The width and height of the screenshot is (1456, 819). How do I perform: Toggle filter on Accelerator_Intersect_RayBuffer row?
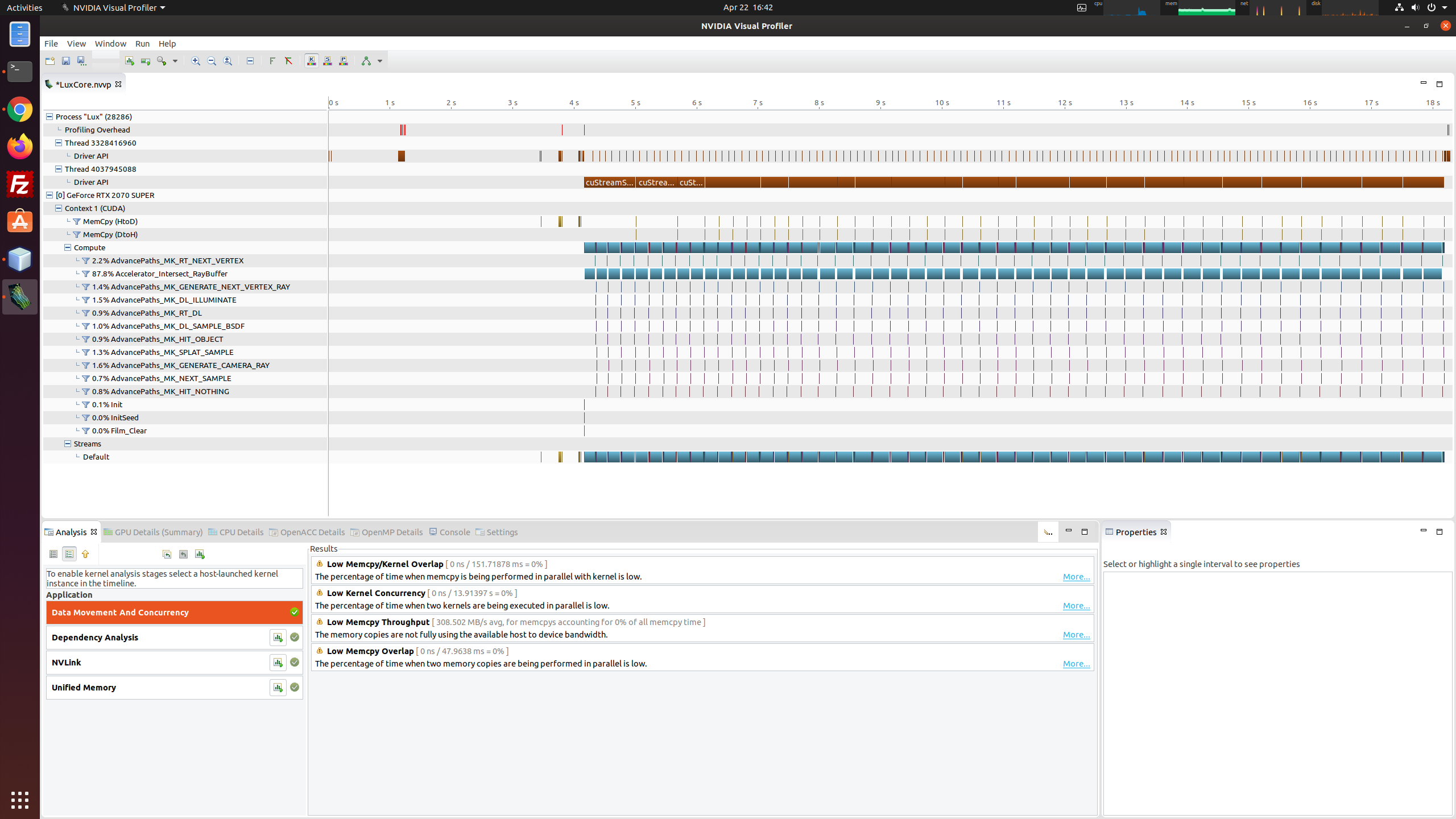coord(86,274)
